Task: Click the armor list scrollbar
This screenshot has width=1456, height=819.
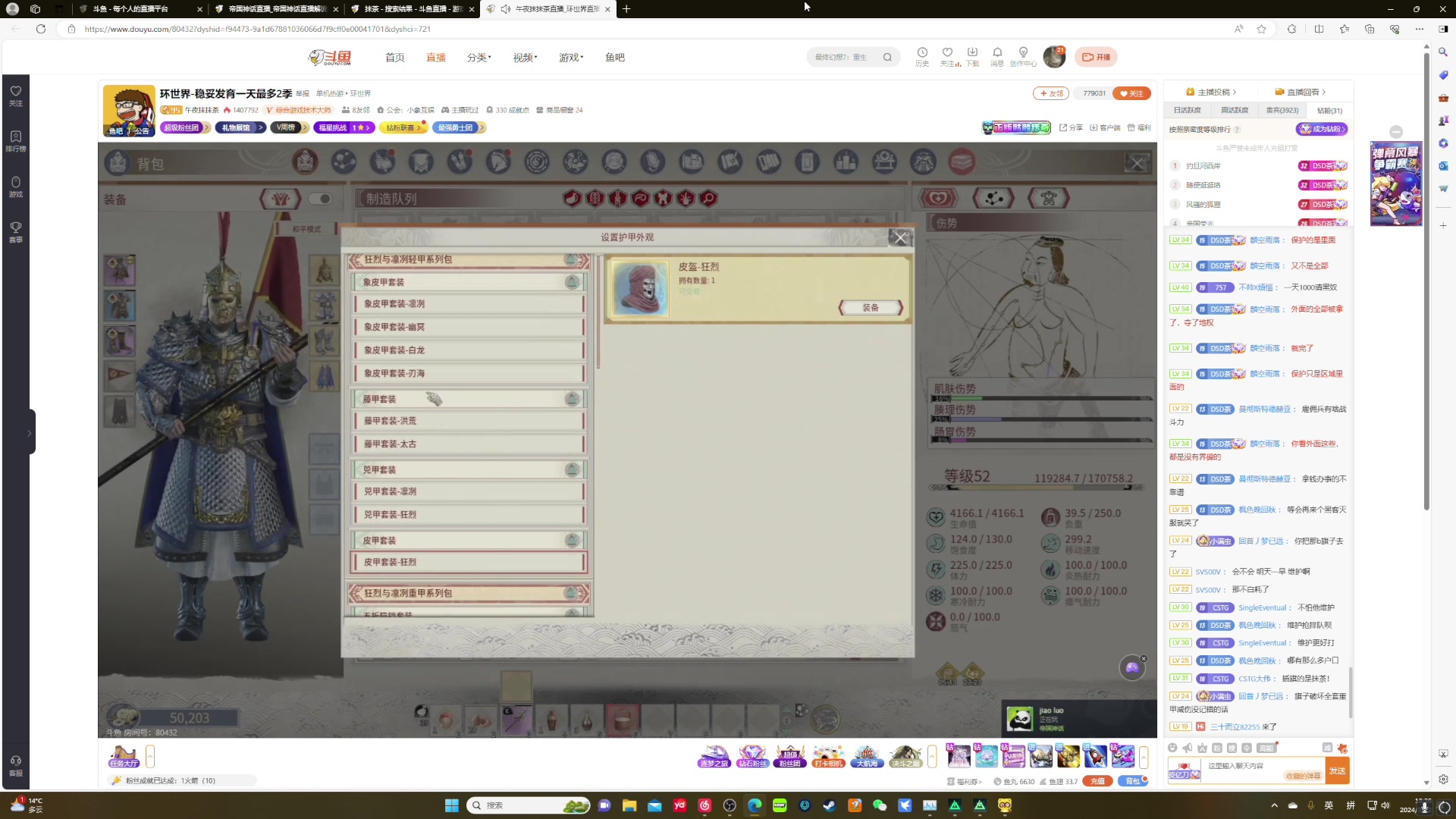Action: [598, 312]
